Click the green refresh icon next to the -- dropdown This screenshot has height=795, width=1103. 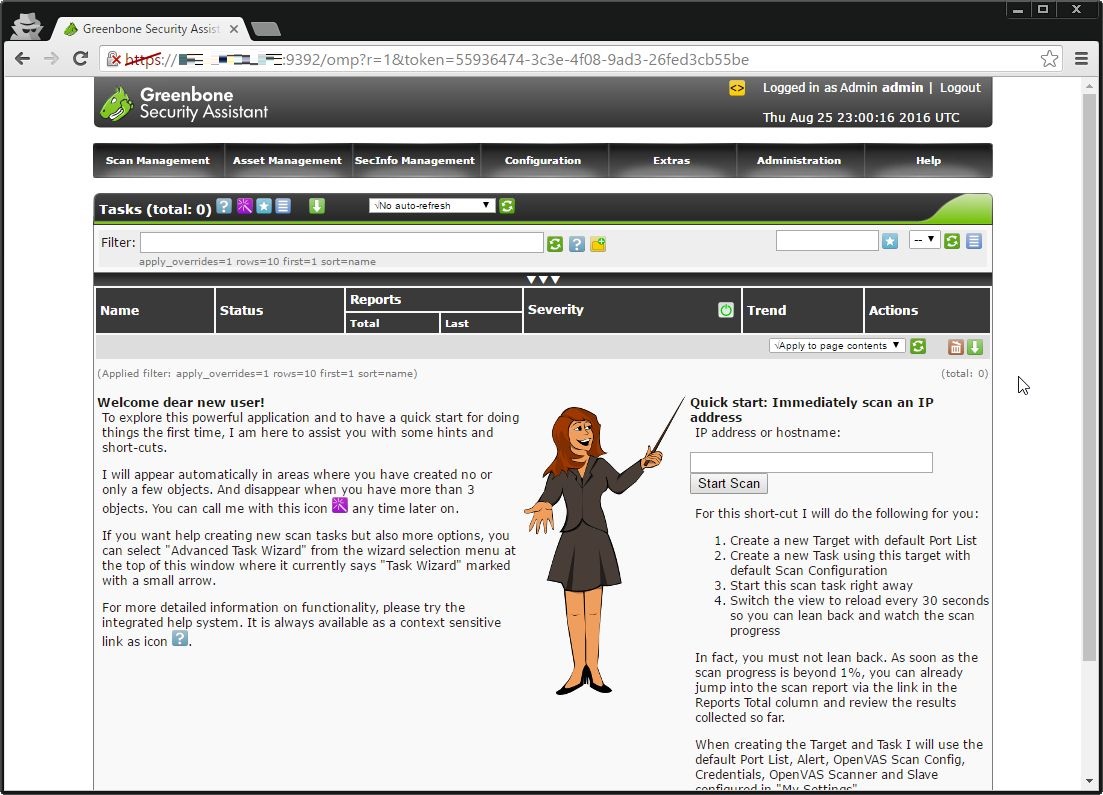[x=952, y=241]
